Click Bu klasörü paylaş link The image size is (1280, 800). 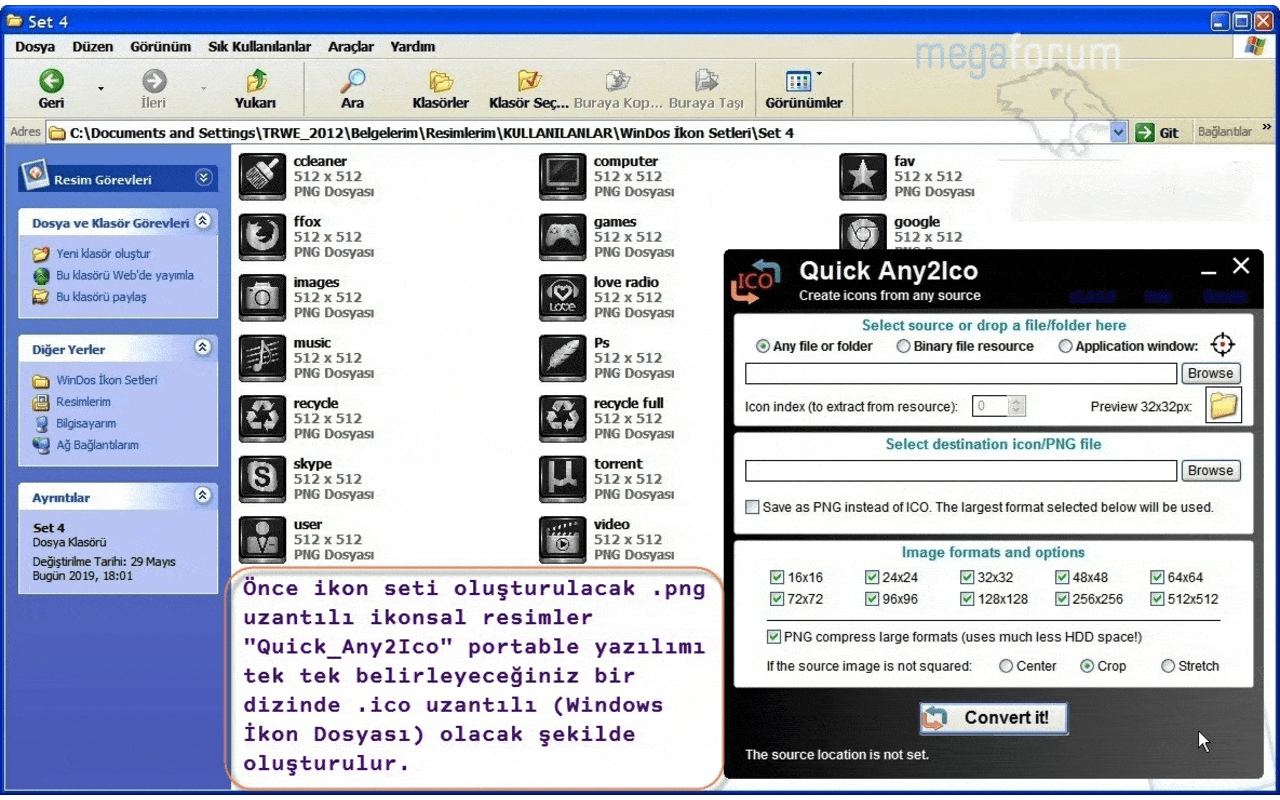(x=101, y=297)
